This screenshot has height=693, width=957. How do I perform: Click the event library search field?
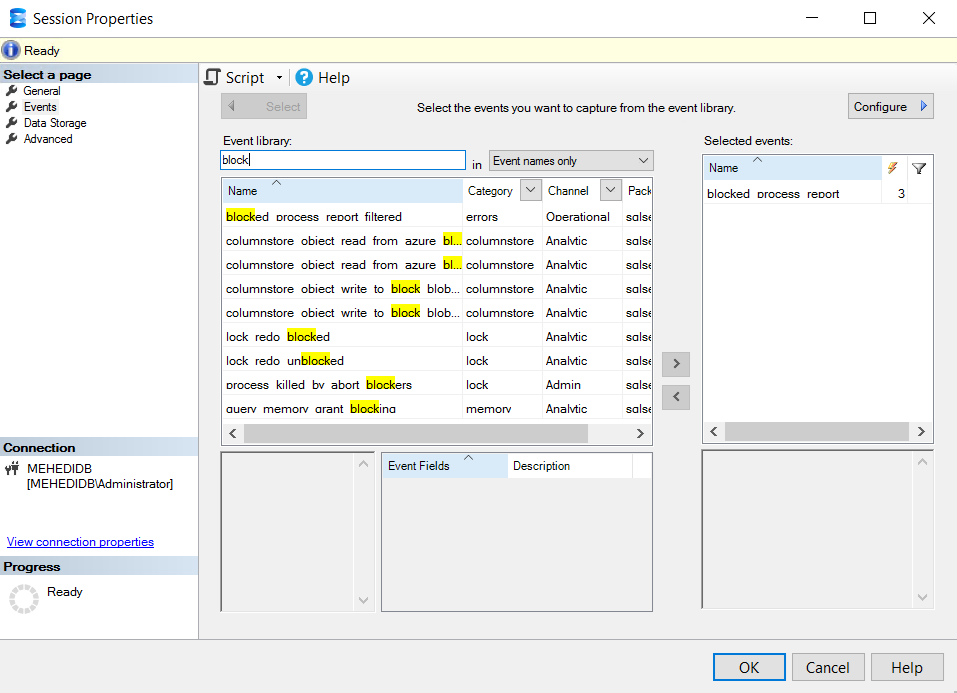click(x=342, y=160)
